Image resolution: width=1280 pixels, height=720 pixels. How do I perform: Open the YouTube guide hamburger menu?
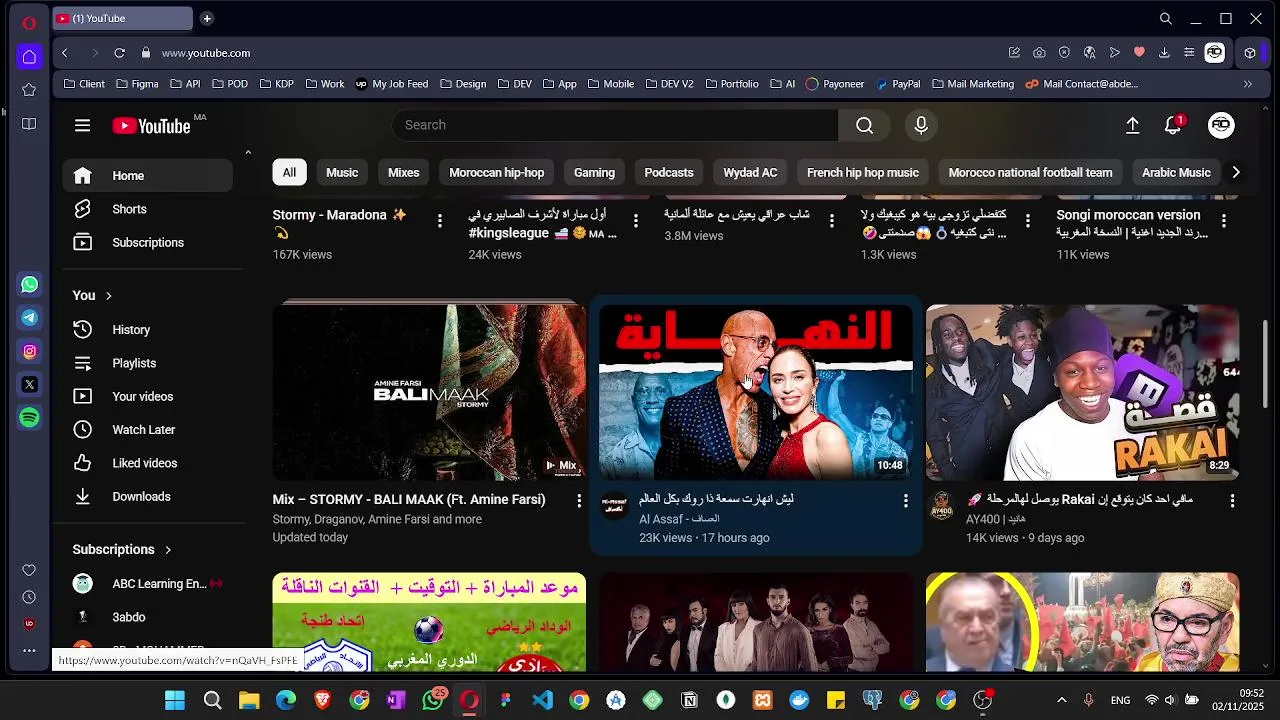pos(82,125)
